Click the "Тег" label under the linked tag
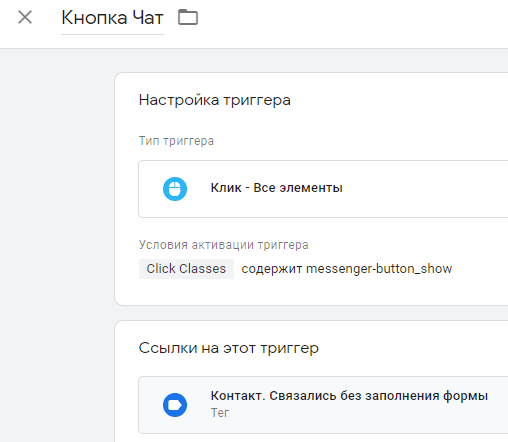 point(220,413)
